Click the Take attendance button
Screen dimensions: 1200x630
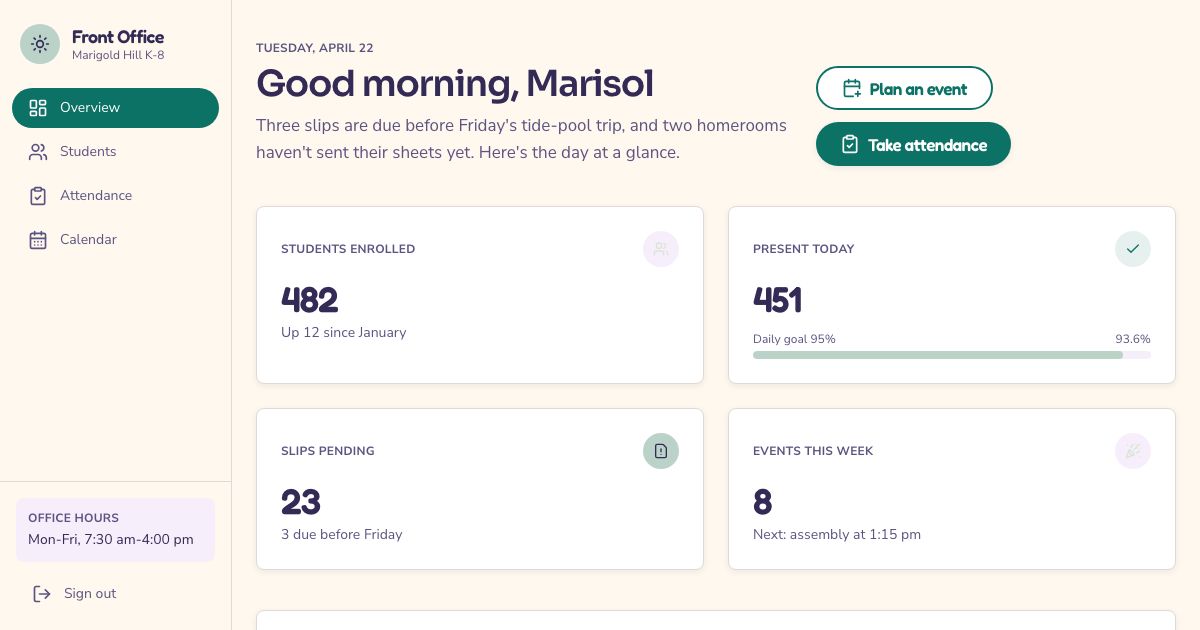913,144
